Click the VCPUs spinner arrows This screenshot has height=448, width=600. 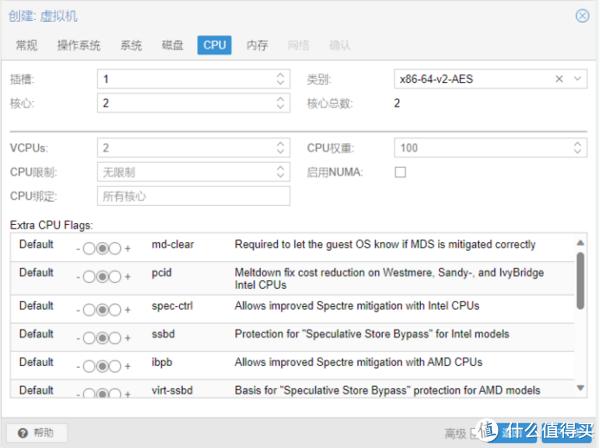[280, 148]
